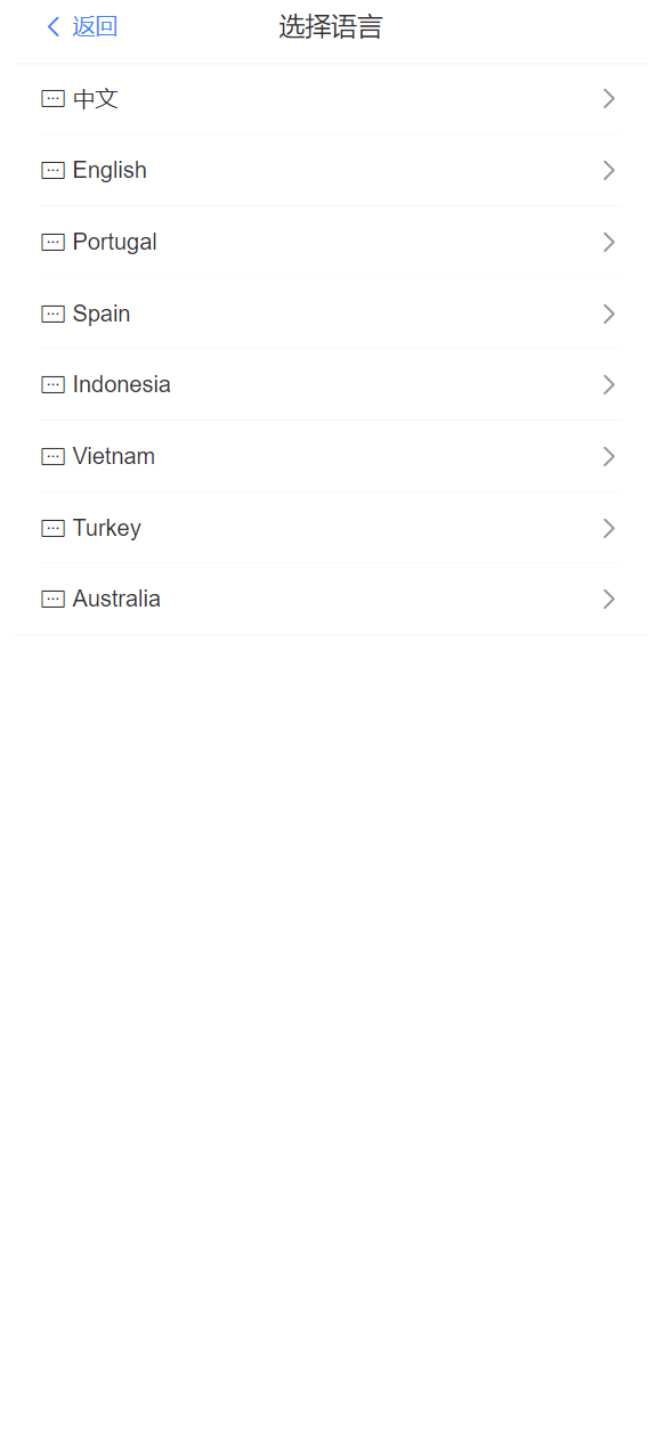
Task: Tap the 返回 back link
Action: [95, 27]
